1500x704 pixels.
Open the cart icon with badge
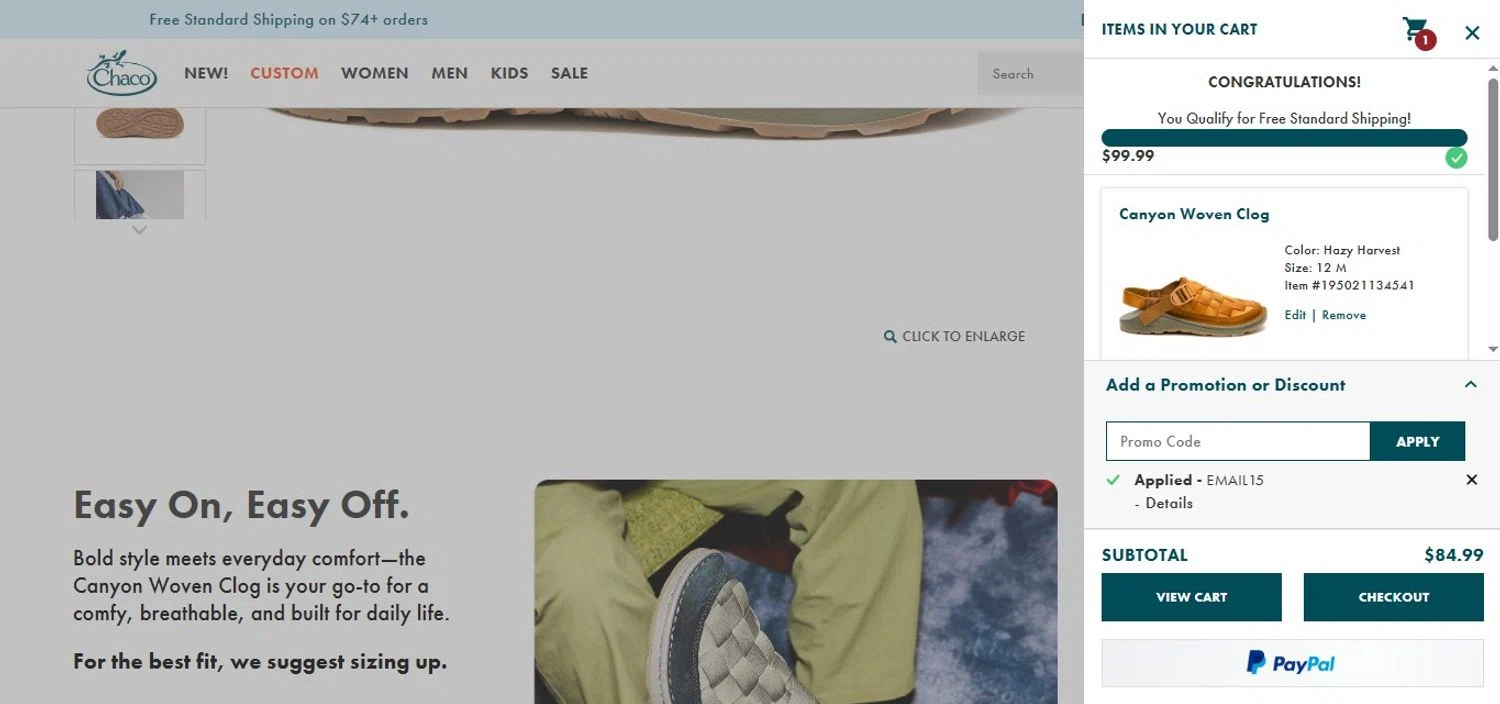[x=1418, y=32]
